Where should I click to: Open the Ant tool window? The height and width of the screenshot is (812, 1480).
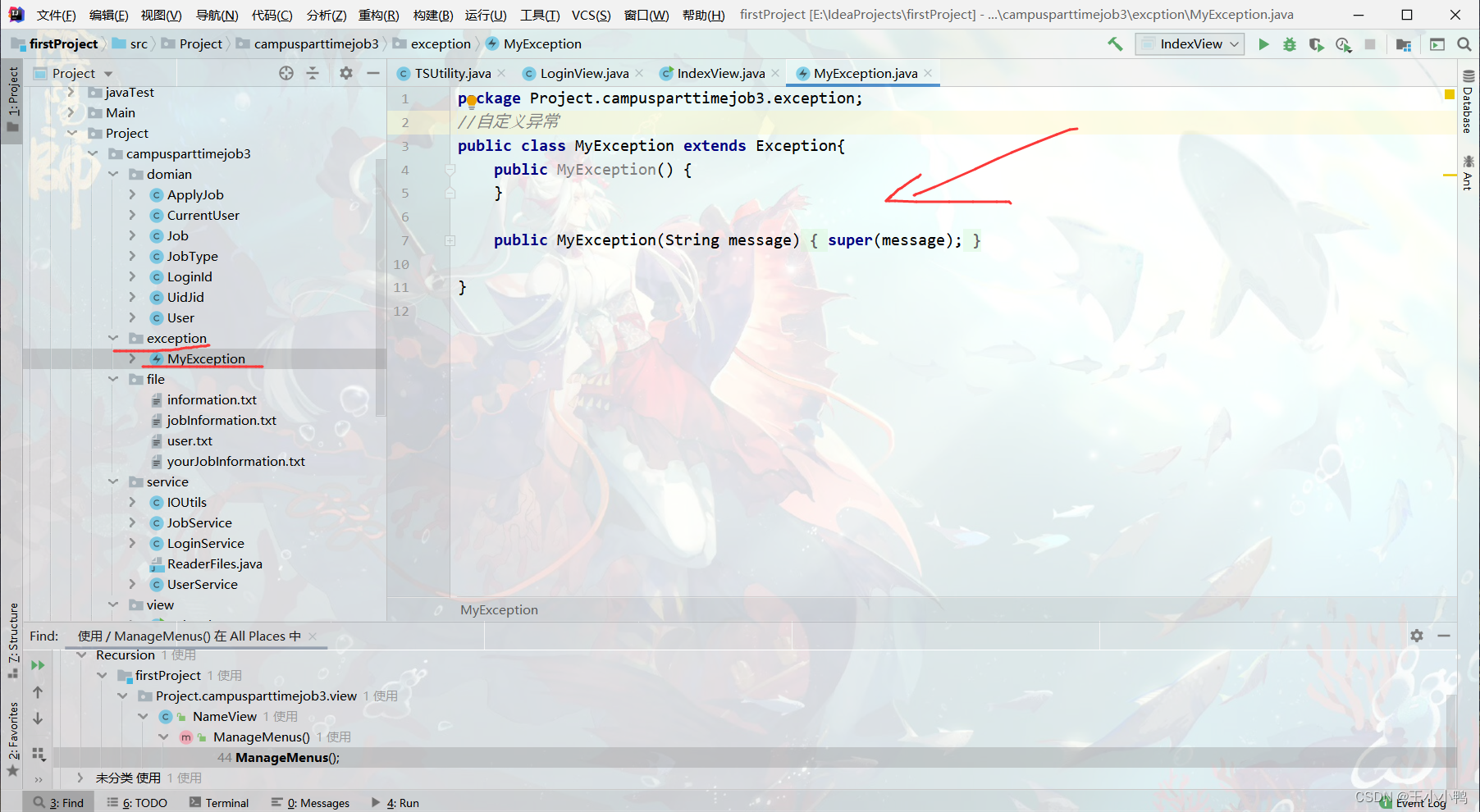click(x=1469, y=172)
